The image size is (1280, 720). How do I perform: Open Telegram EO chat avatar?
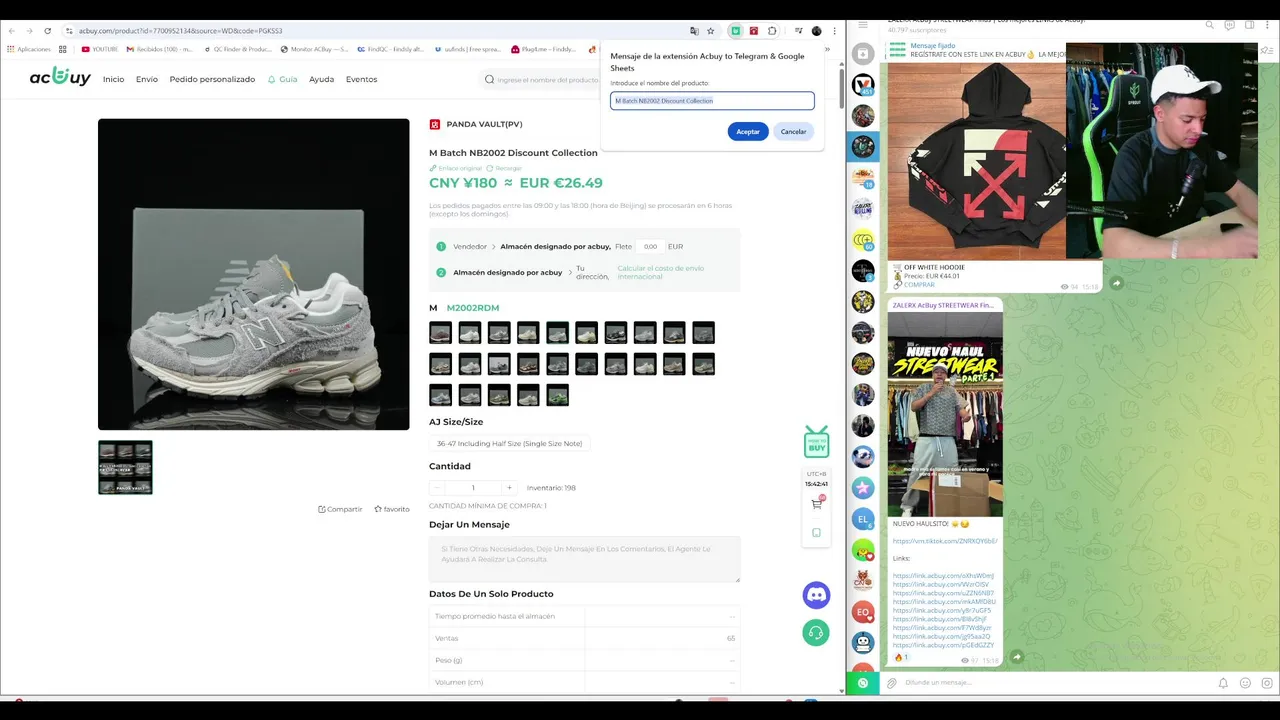863,612
